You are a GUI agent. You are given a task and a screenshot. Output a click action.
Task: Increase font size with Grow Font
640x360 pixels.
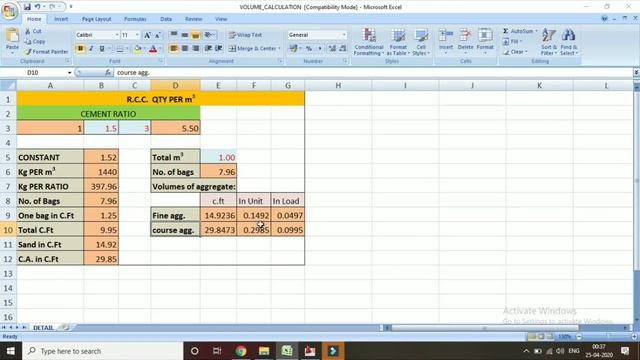tap(147, 35)
